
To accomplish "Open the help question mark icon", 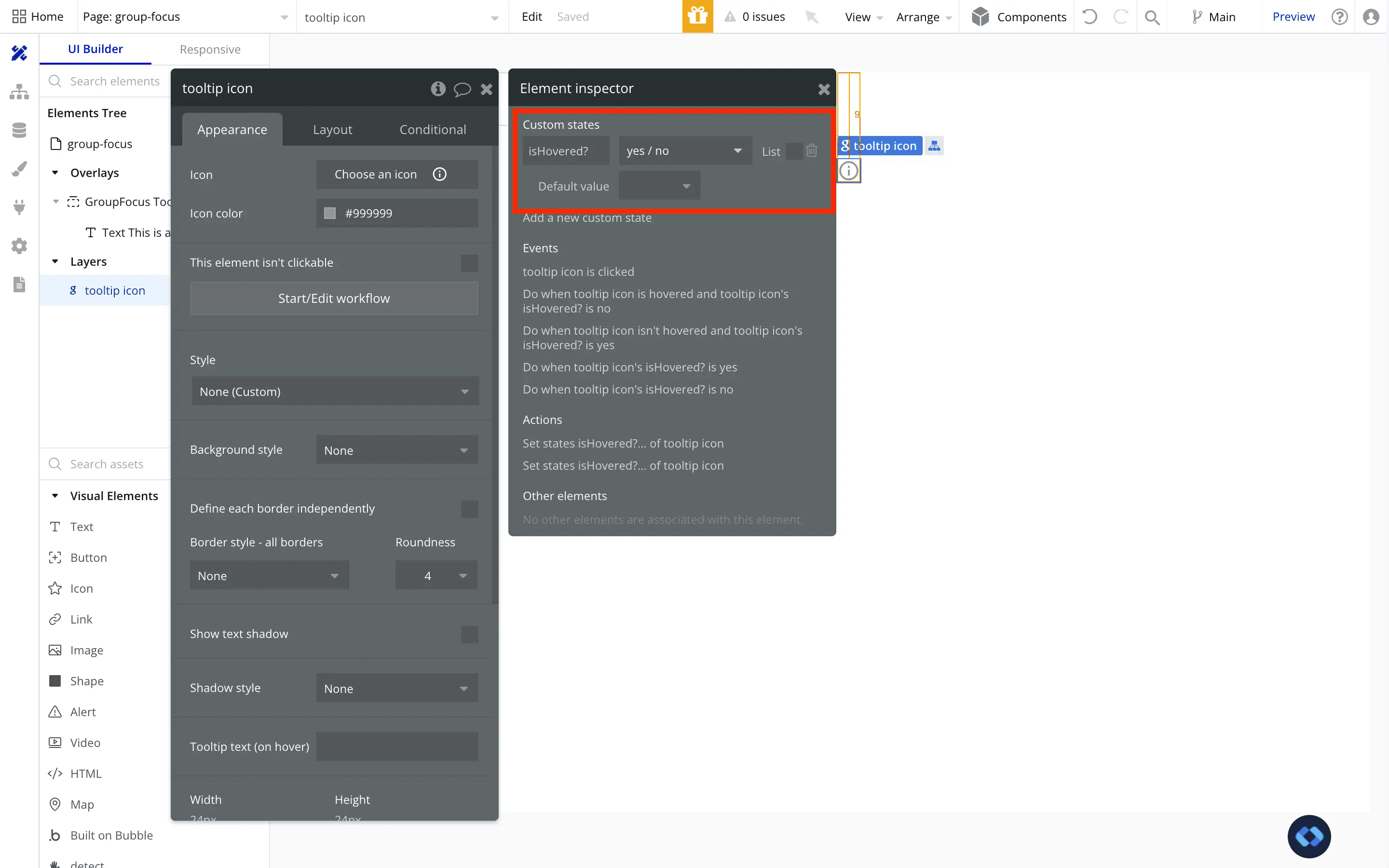I will tap(1340, 17).
